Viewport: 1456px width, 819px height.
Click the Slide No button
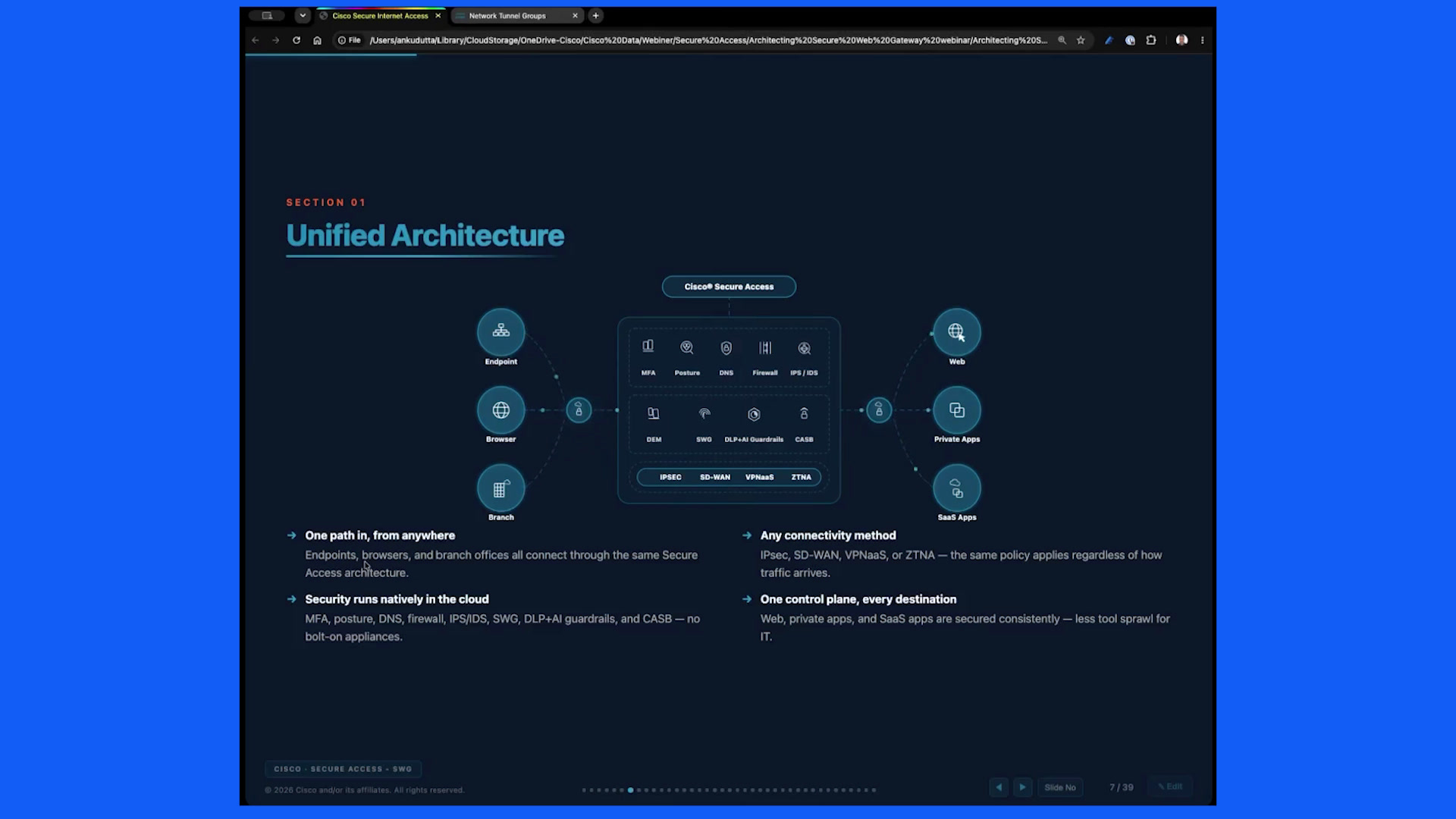[x=1060, y=787]
